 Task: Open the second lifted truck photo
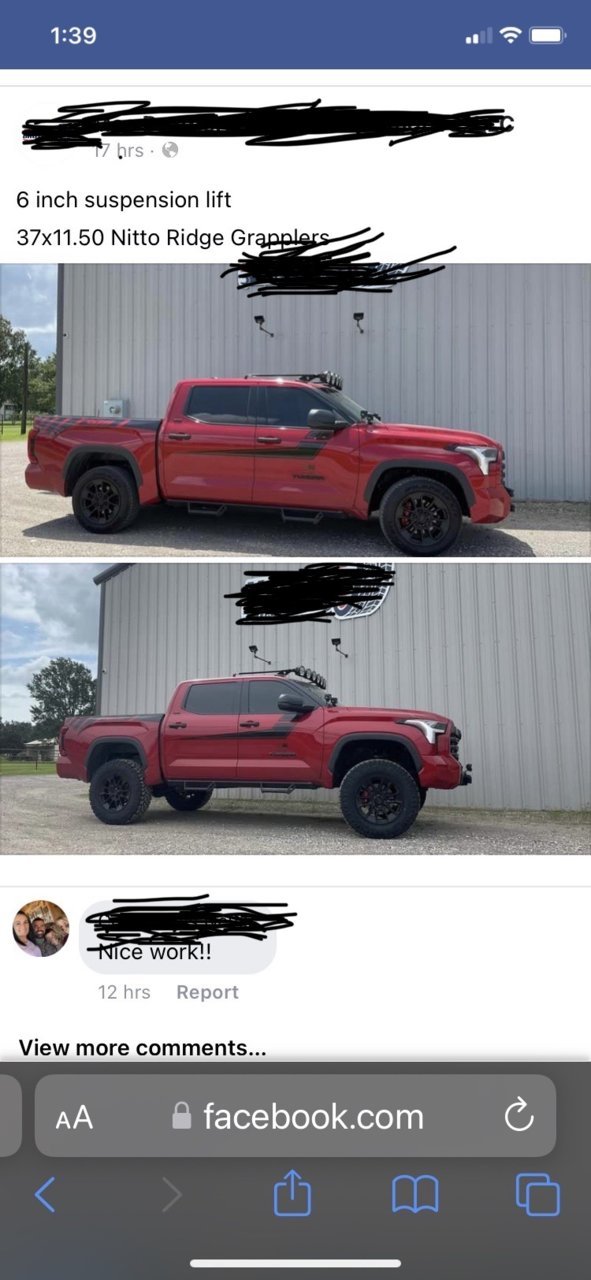(x=295, y=709)
